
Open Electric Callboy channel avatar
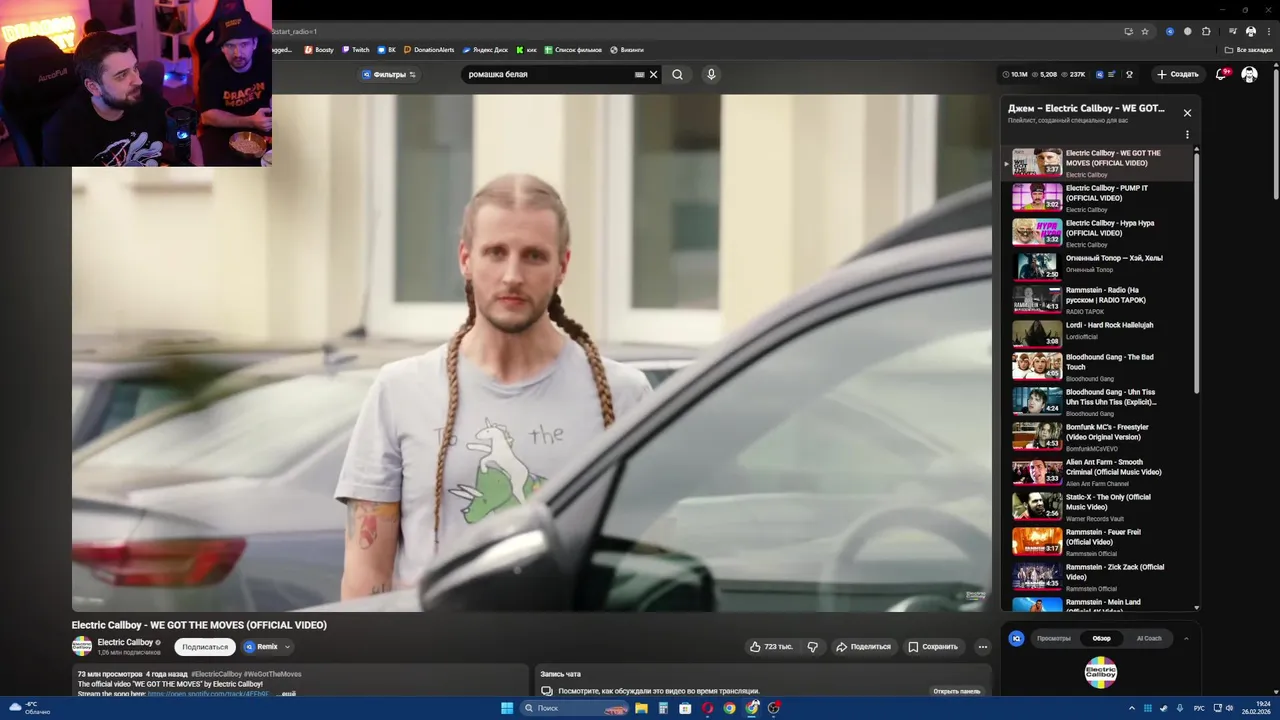[82, 647]
